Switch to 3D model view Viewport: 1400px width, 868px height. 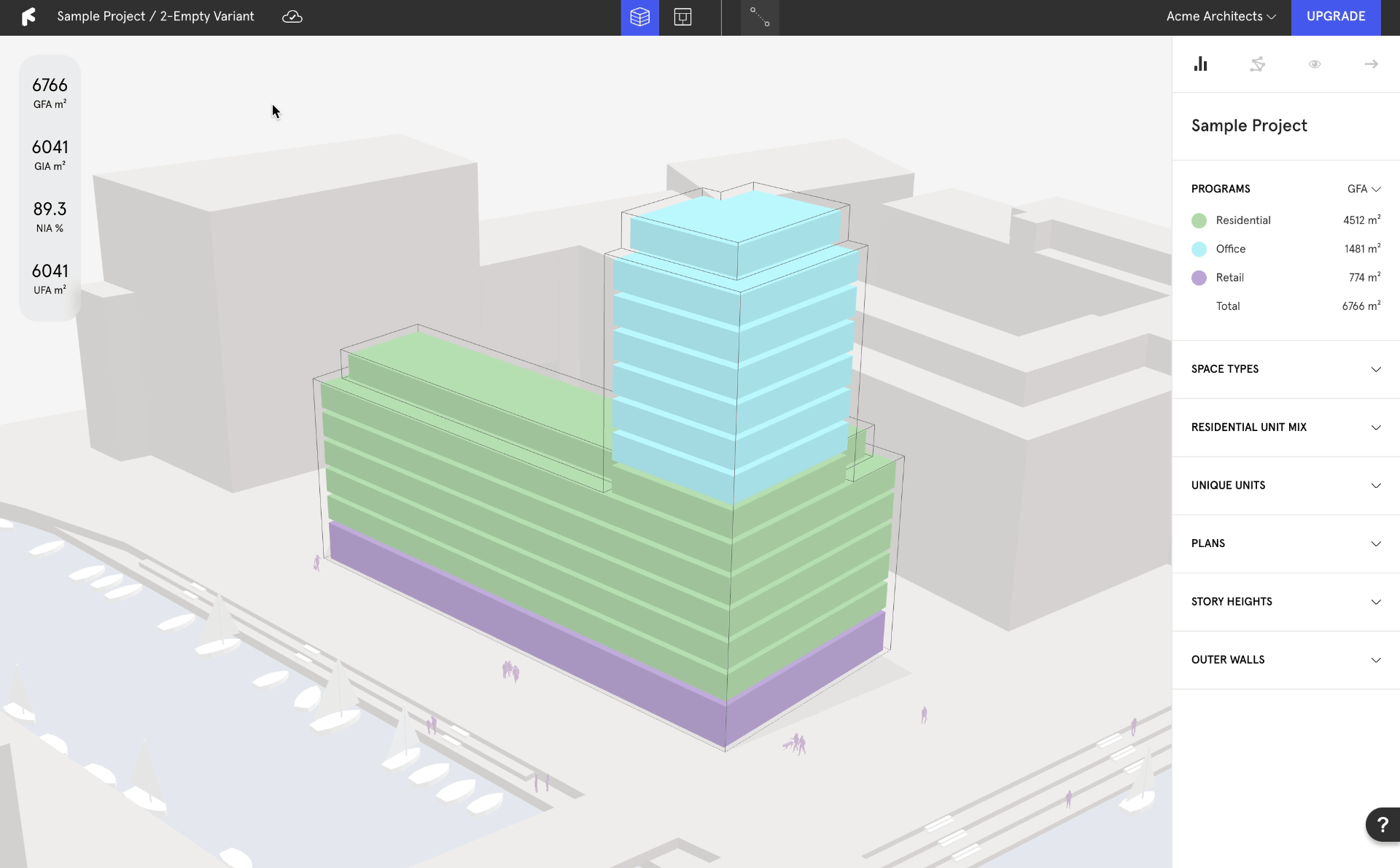click(x=639, y=17)
